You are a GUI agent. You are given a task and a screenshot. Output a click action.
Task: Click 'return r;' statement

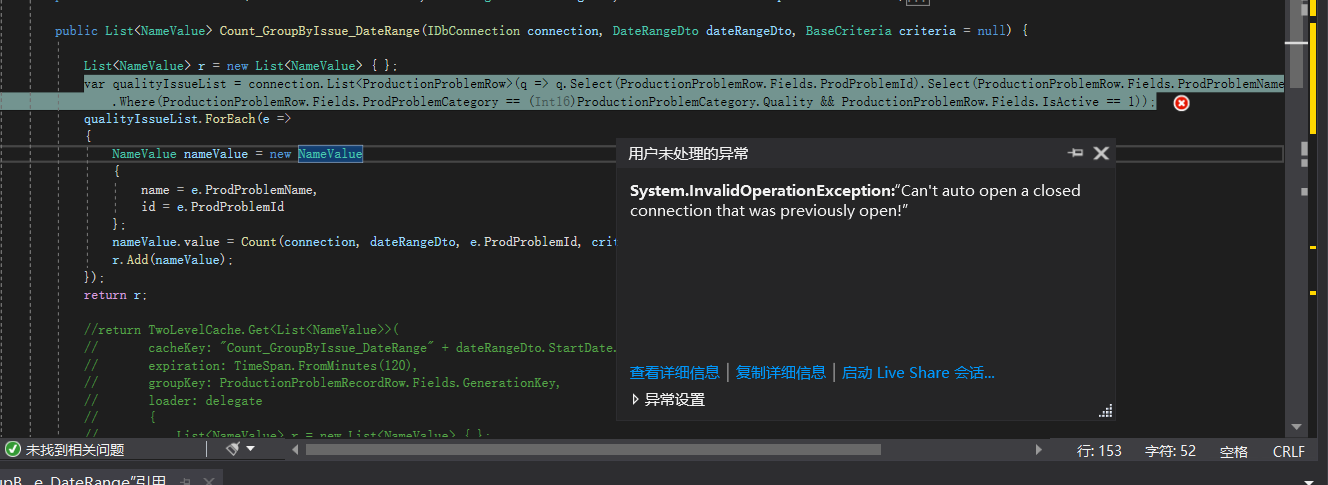click(x=115, y=295)
